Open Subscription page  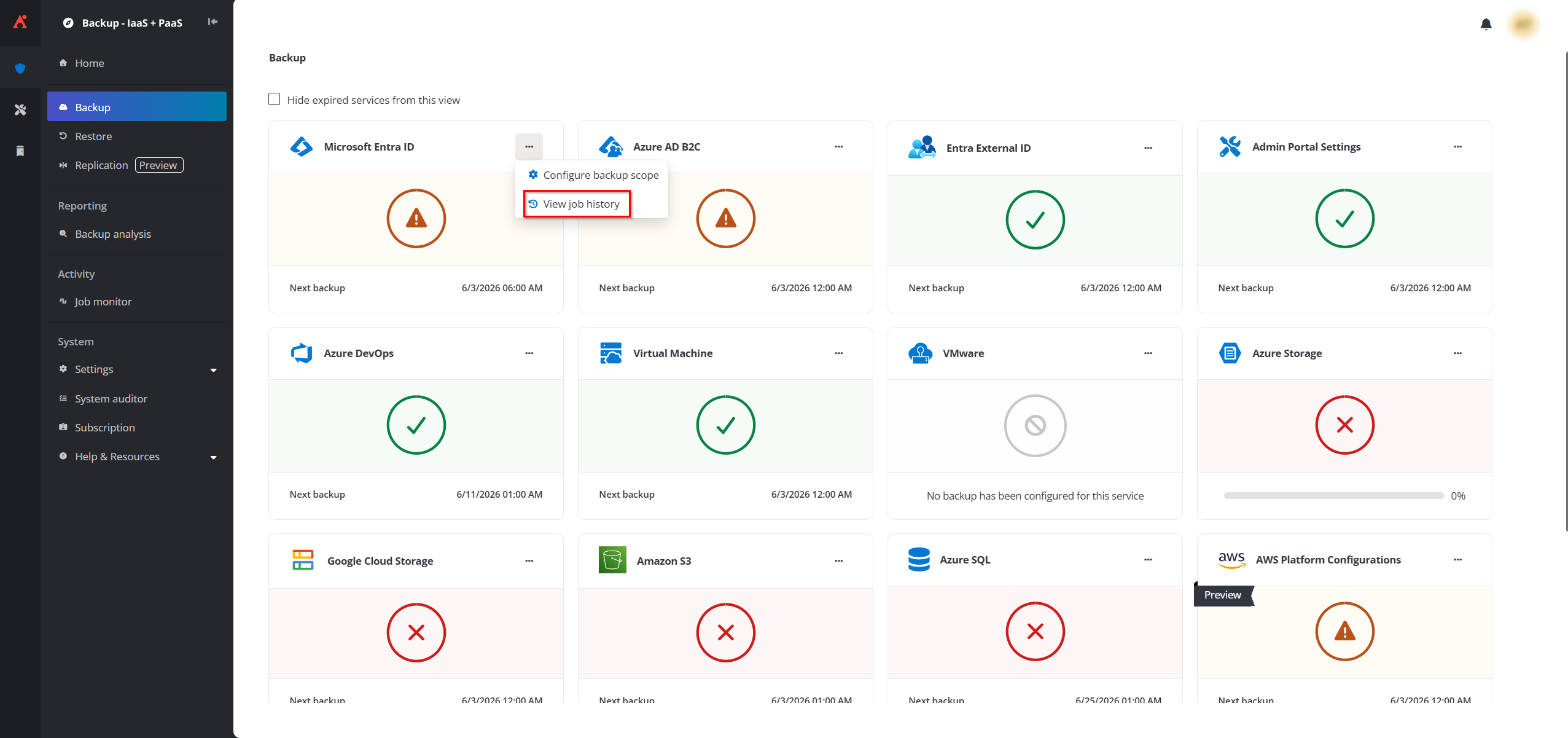(x=137, y=428)
